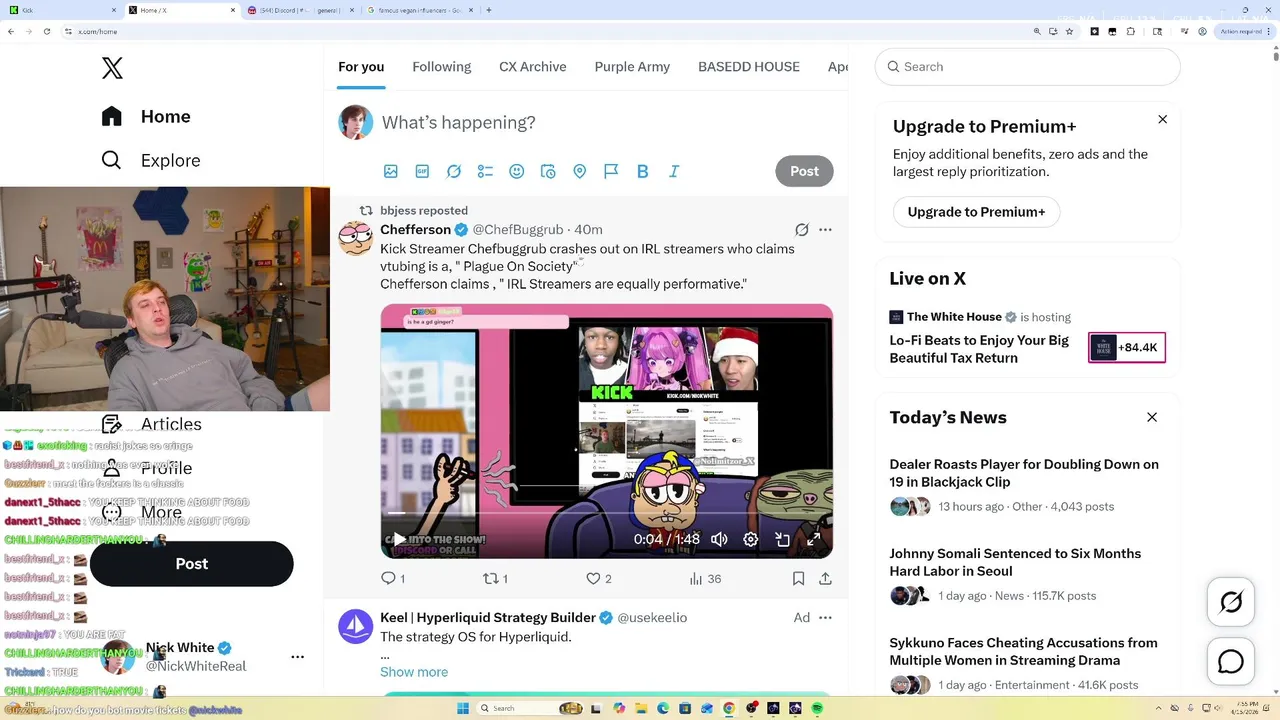The width and height of the screenshot is (1280, 720).
Task: Open Johnny Somali Sentenced news story
Action: pyautogui.click(x=1015, y=562)
